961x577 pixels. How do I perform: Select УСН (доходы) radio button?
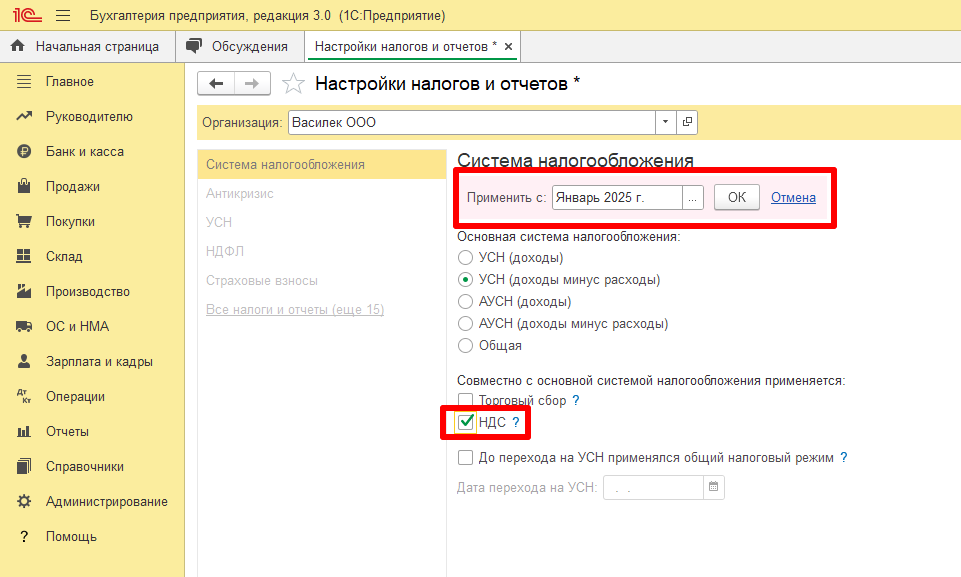[x=465, y=258]
